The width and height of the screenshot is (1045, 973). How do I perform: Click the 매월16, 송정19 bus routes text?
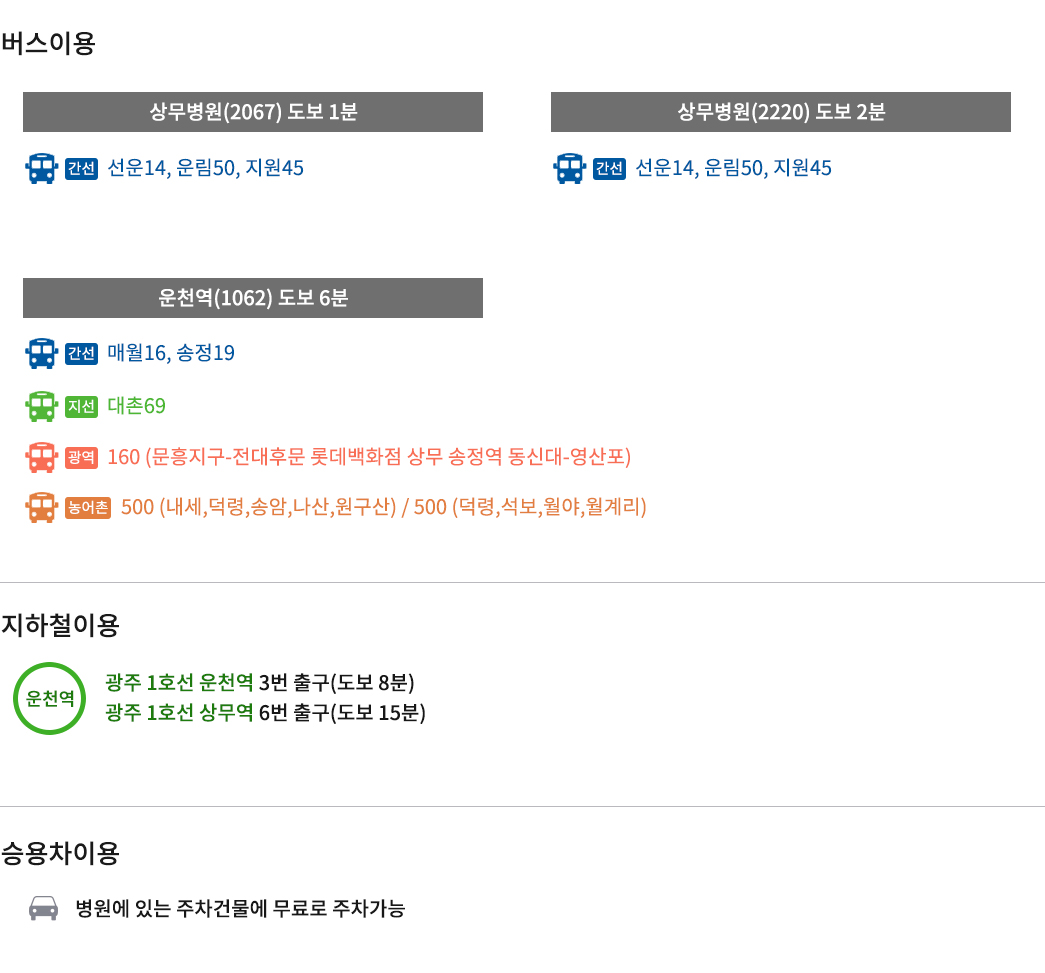coord(171,353)
